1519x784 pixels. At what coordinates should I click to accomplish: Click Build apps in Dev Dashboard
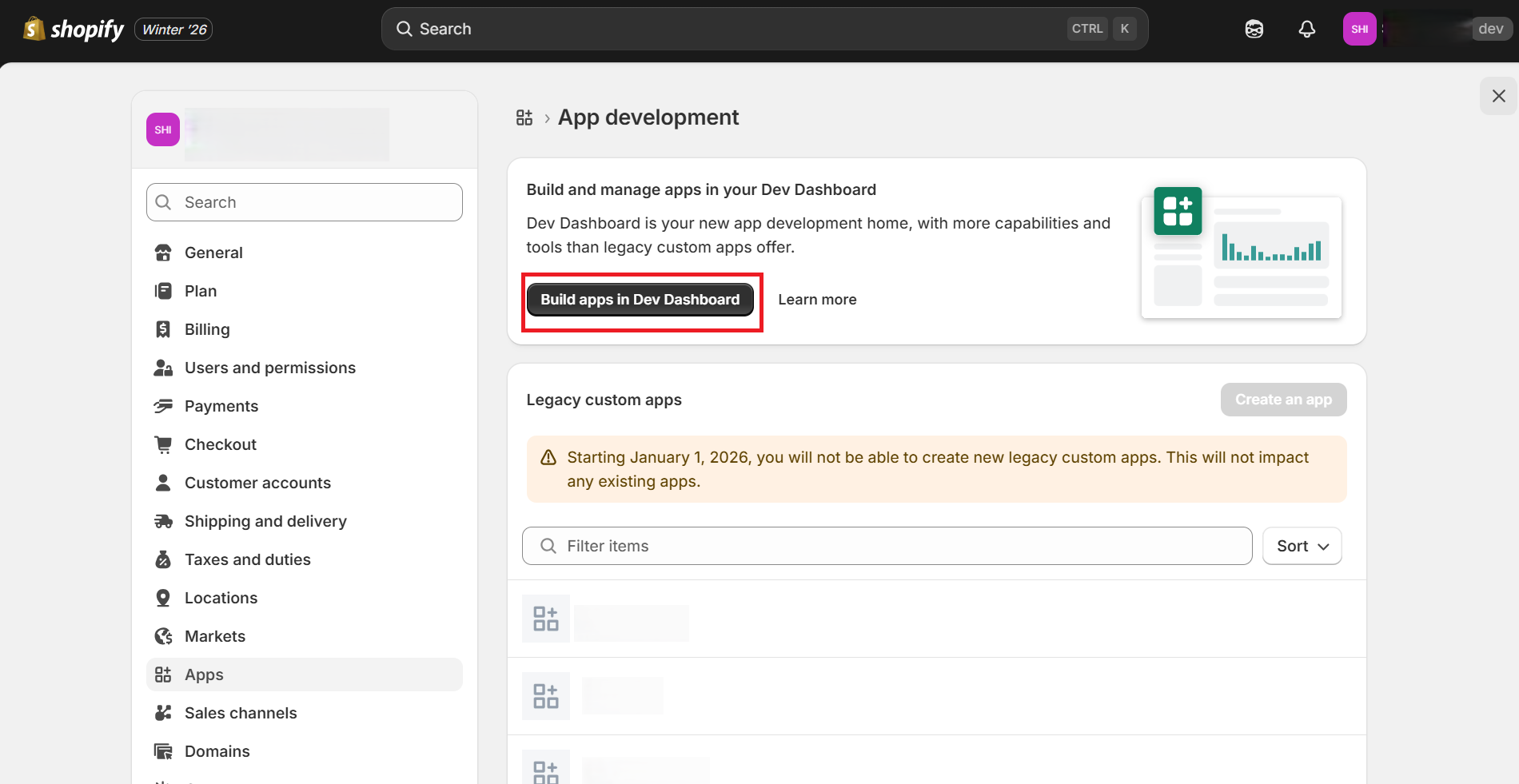(x=640, y=300)
